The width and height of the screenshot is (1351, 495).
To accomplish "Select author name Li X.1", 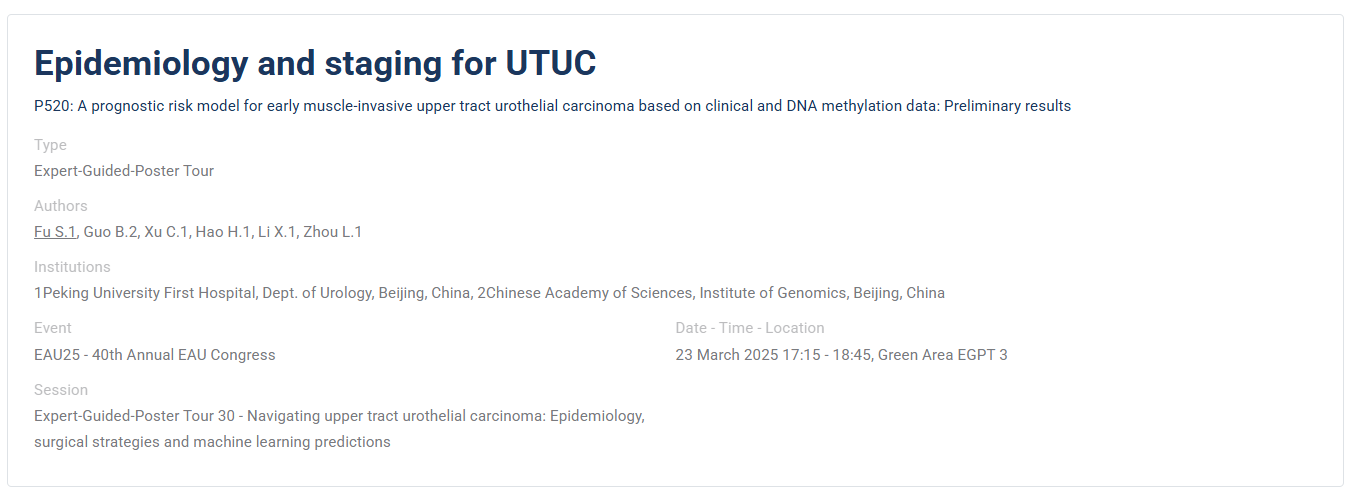I will pos(277,232).
